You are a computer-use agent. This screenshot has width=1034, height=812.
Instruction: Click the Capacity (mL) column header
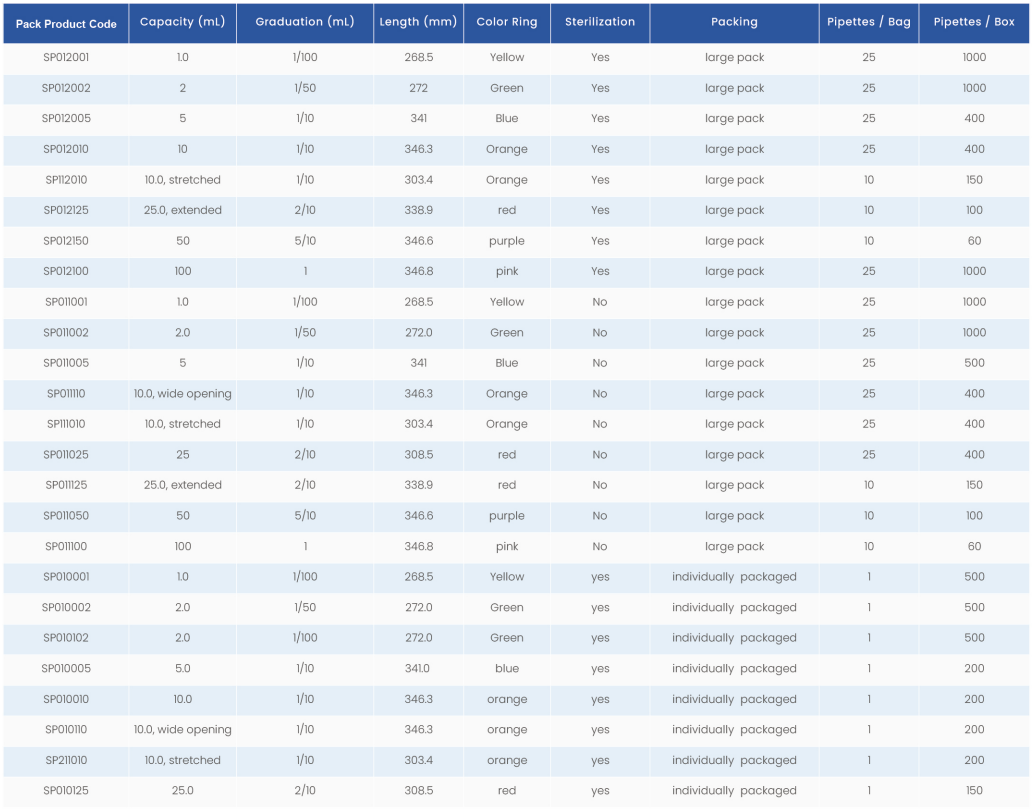pyautogui.click(x=182, y=22)
